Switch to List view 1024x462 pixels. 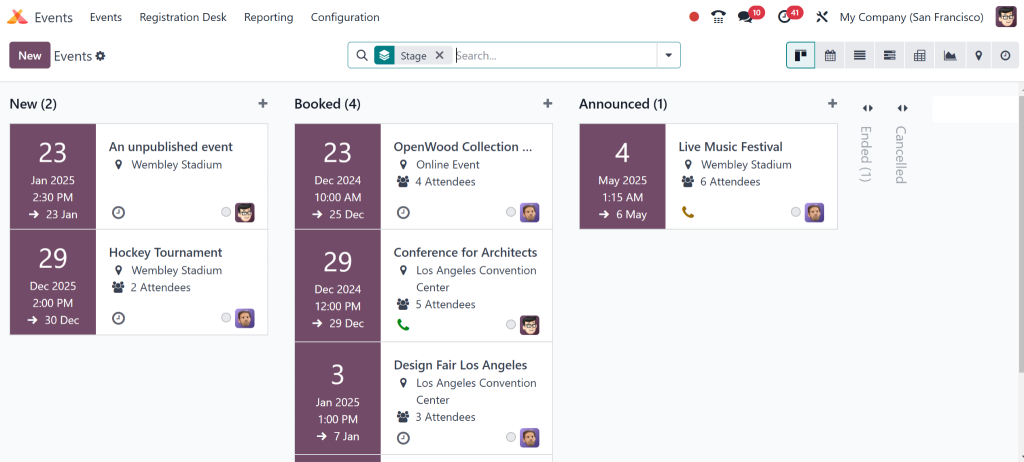click(x=859, y=56)
